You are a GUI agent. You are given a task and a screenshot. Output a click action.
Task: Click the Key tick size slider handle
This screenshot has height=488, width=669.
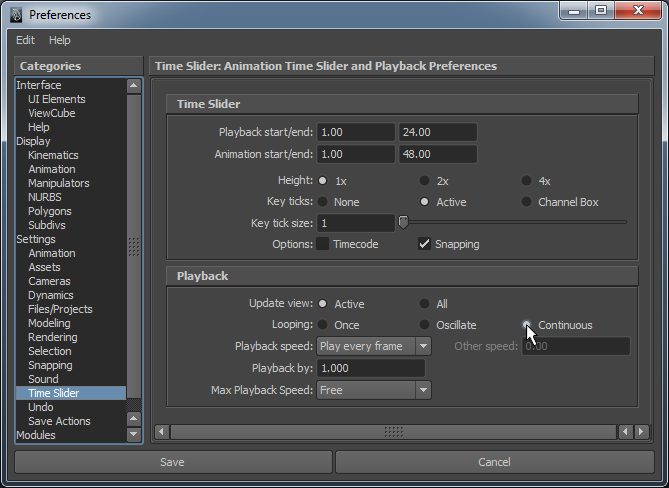point(403,223)
